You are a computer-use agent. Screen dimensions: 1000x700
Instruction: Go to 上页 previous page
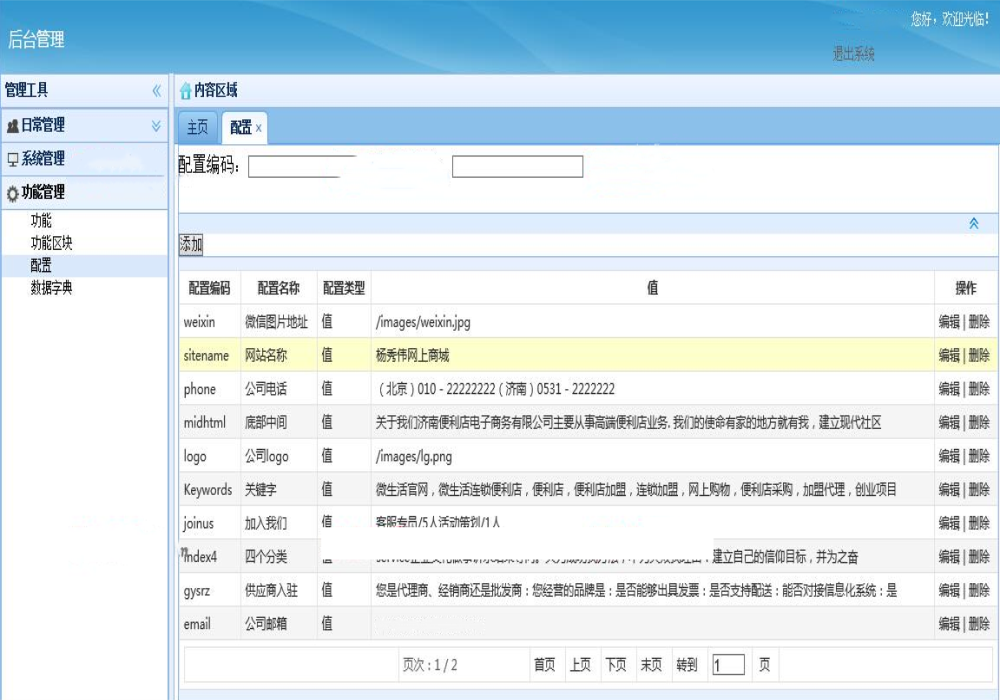[580, 665]
